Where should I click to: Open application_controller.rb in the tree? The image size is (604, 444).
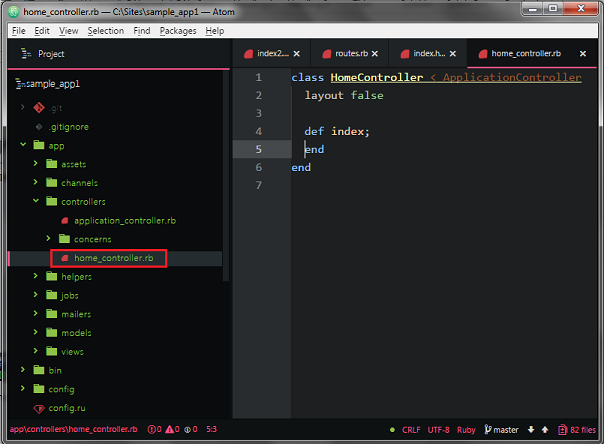pyautogui.click(x=125, y=221)
